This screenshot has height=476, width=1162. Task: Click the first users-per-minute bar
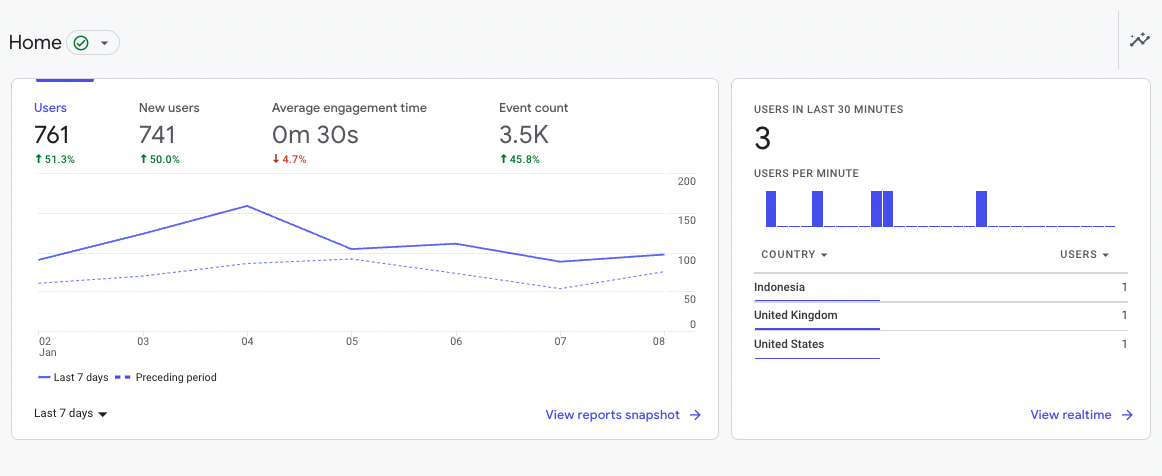[x=771, y=209]
